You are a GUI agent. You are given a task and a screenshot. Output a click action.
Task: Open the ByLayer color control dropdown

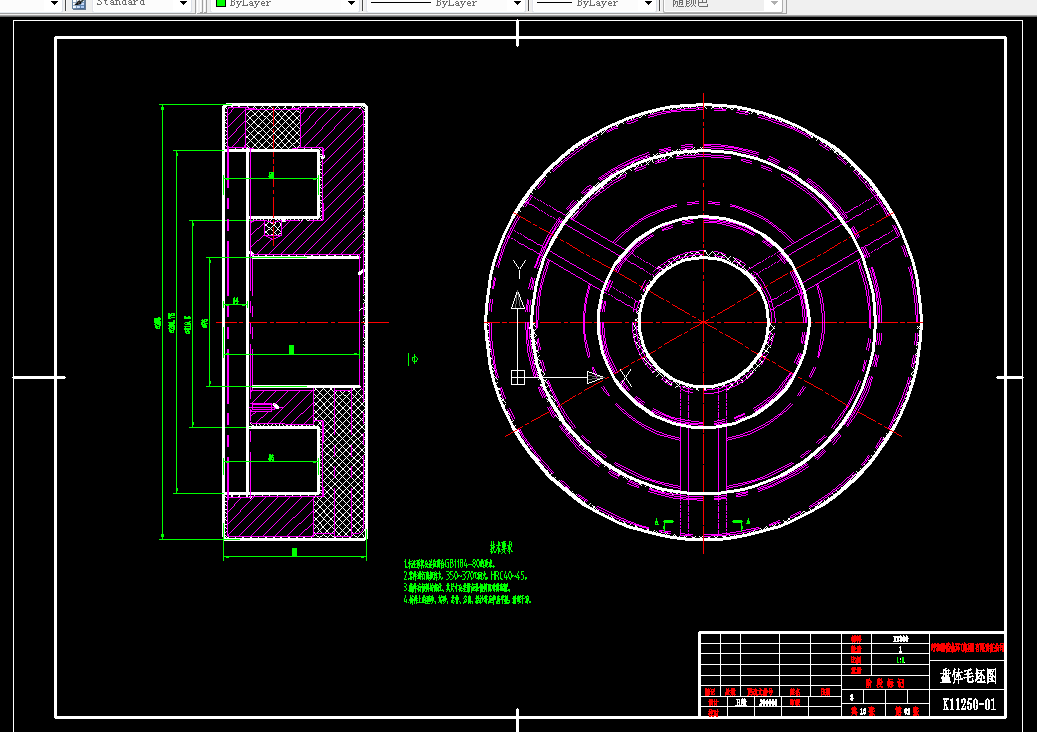click(x=351, y=4)
